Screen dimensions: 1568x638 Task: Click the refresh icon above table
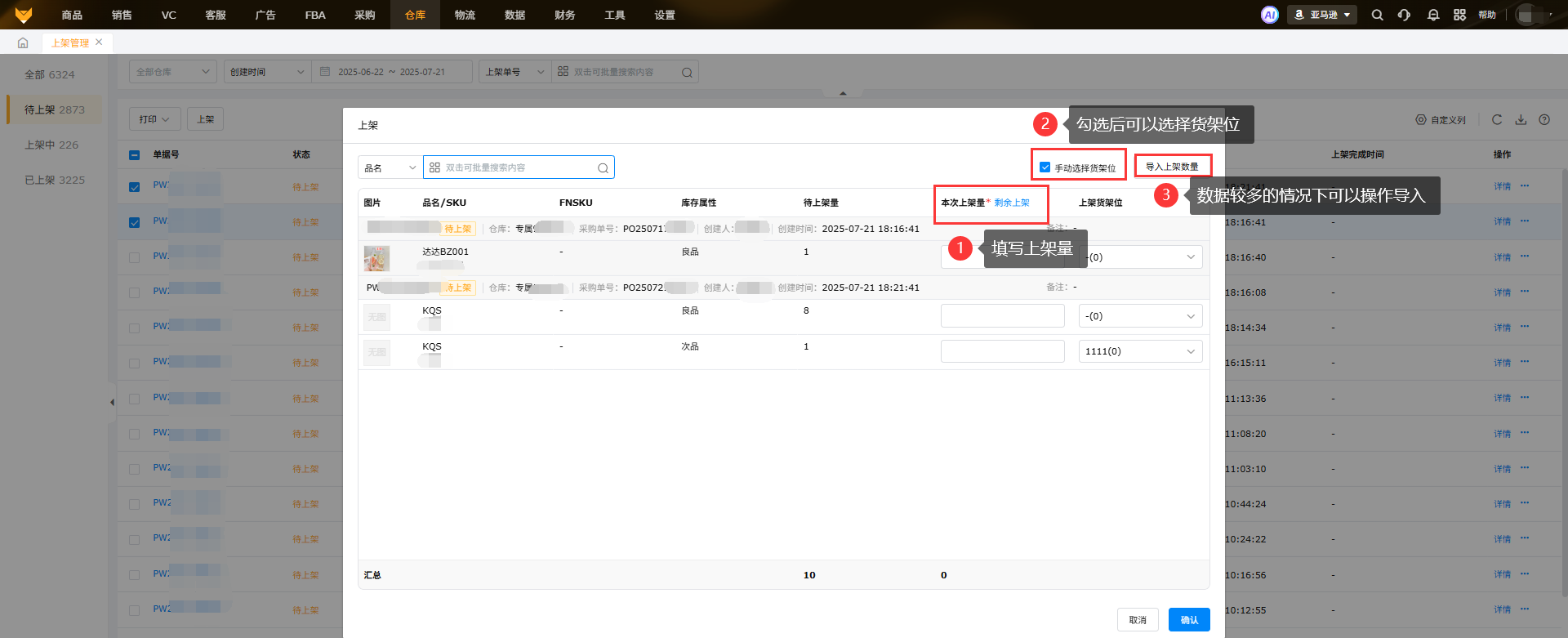click(x=1496, y=120)
